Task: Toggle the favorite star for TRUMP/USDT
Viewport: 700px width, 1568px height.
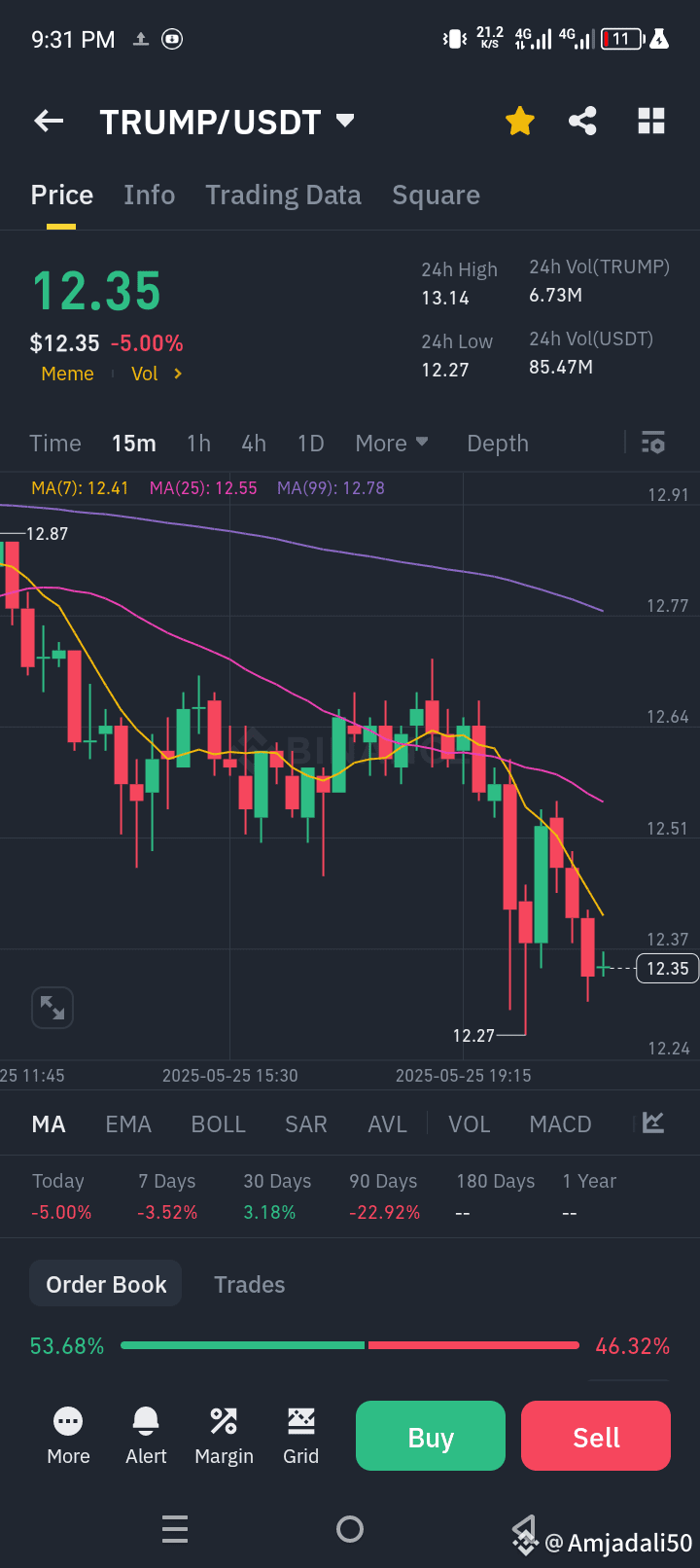Action: [520, 122]
